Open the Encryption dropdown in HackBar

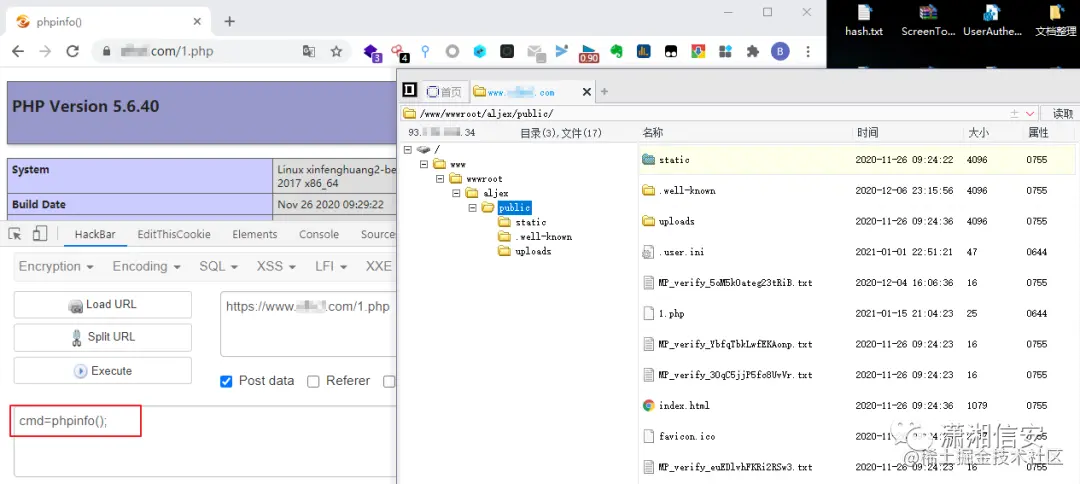click(55, 266)
